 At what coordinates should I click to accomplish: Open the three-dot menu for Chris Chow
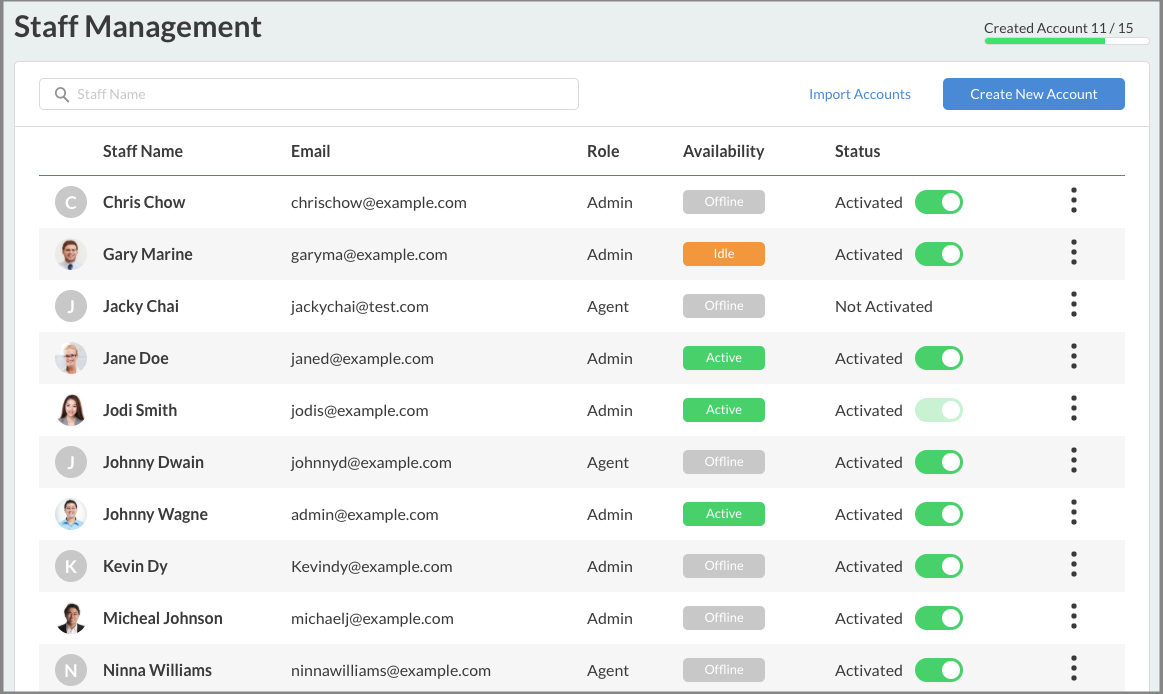[x=1073, y=200]
